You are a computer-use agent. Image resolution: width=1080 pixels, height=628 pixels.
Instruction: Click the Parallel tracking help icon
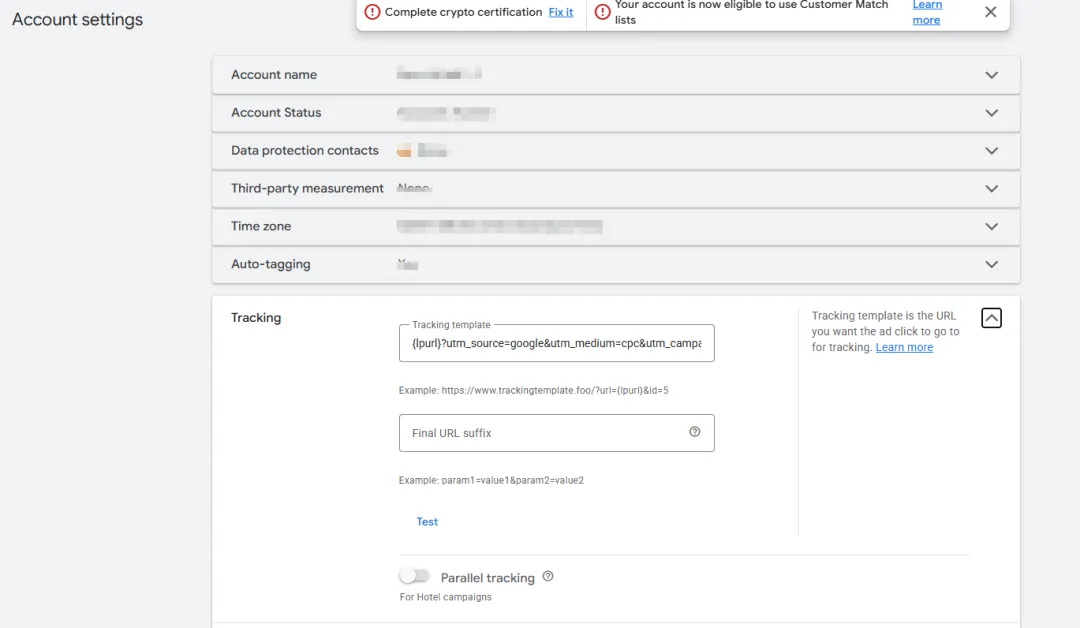tap(548, 577)
